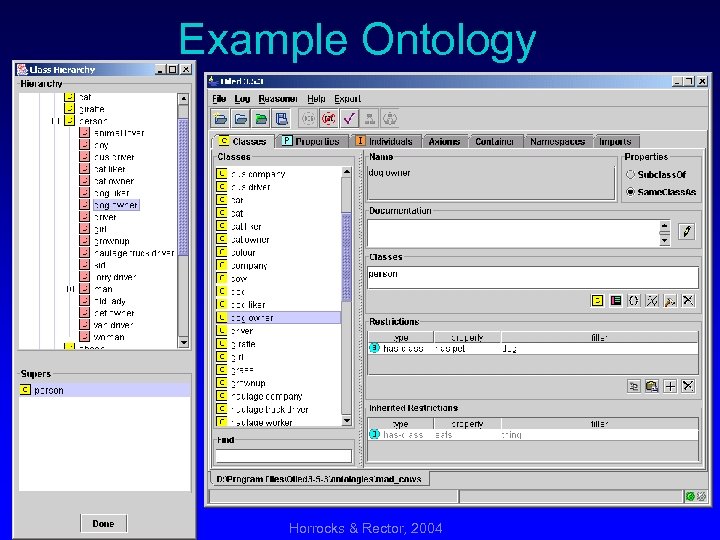Click the green status icon in status bar
Viewport: 720px width, 540px height.
pyautogui.click(x=690, y=496)
